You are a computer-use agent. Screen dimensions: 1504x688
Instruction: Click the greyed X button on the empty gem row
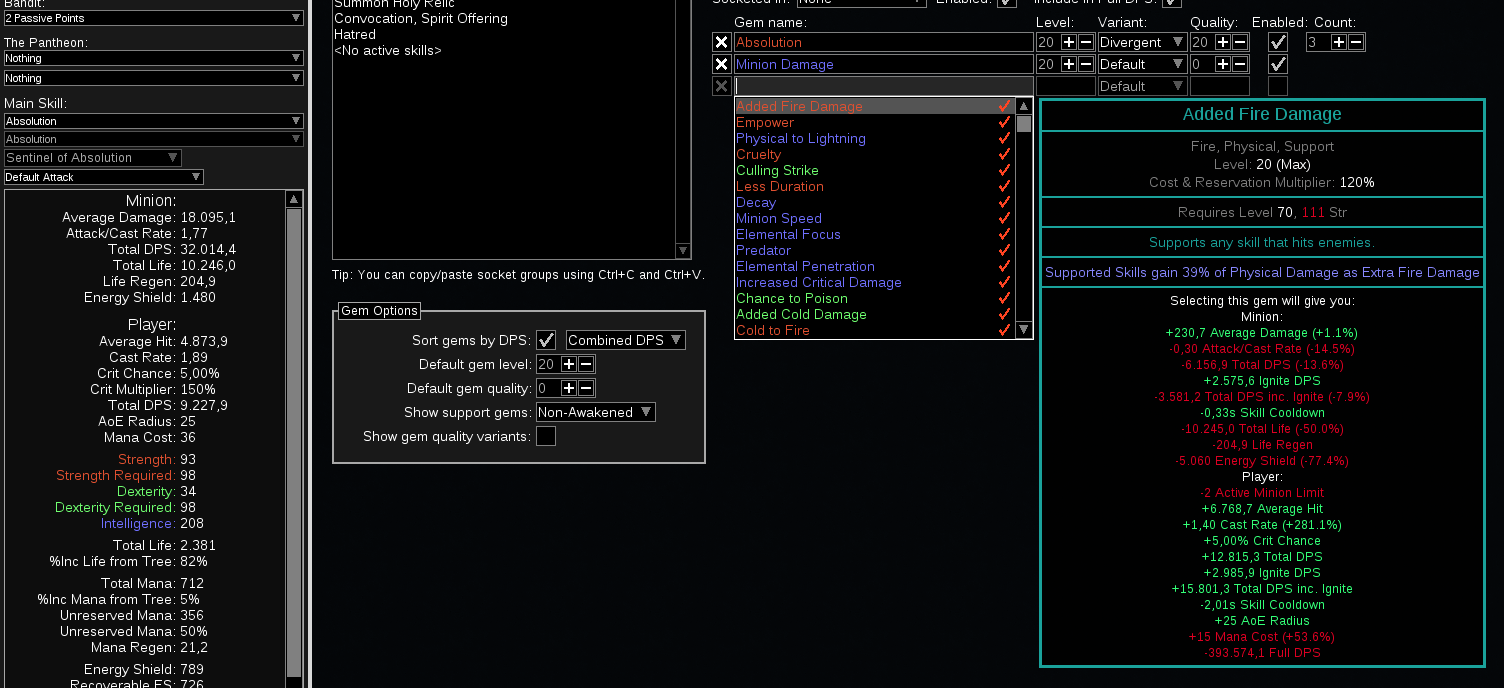click(x=721, y=86)
